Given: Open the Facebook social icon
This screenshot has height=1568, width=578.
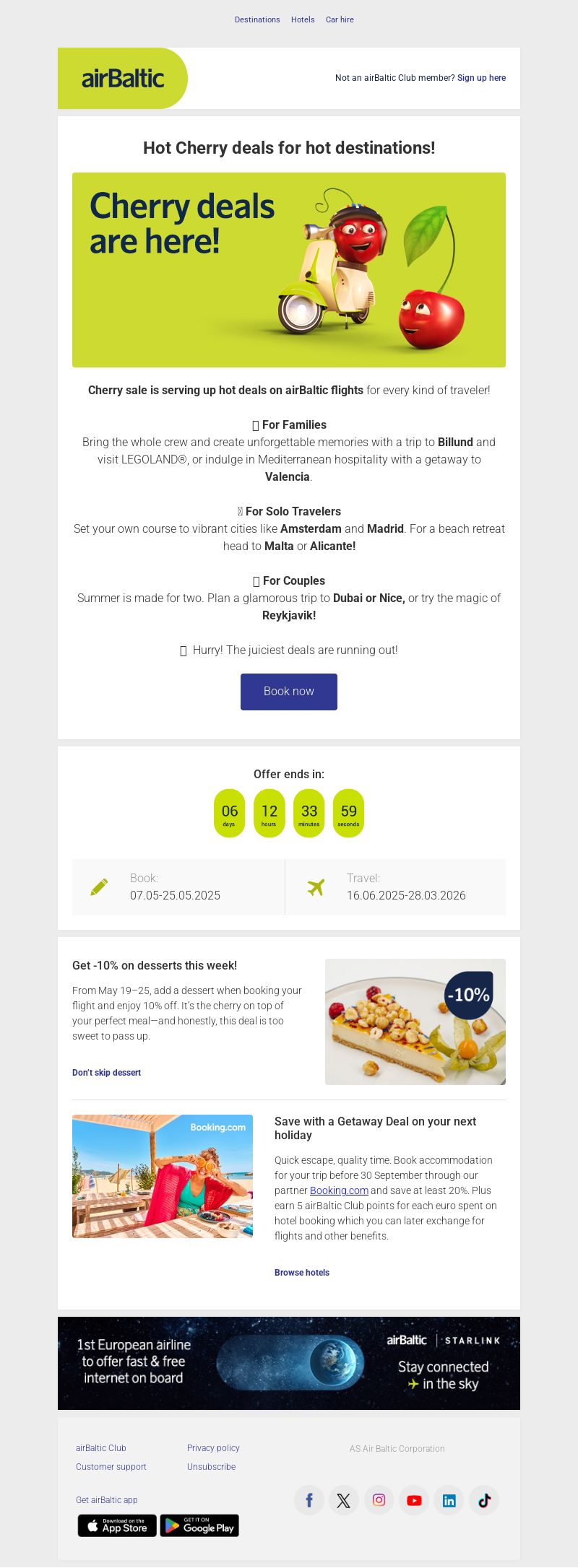Looking at the screenshot, I should click(309, 1500).
